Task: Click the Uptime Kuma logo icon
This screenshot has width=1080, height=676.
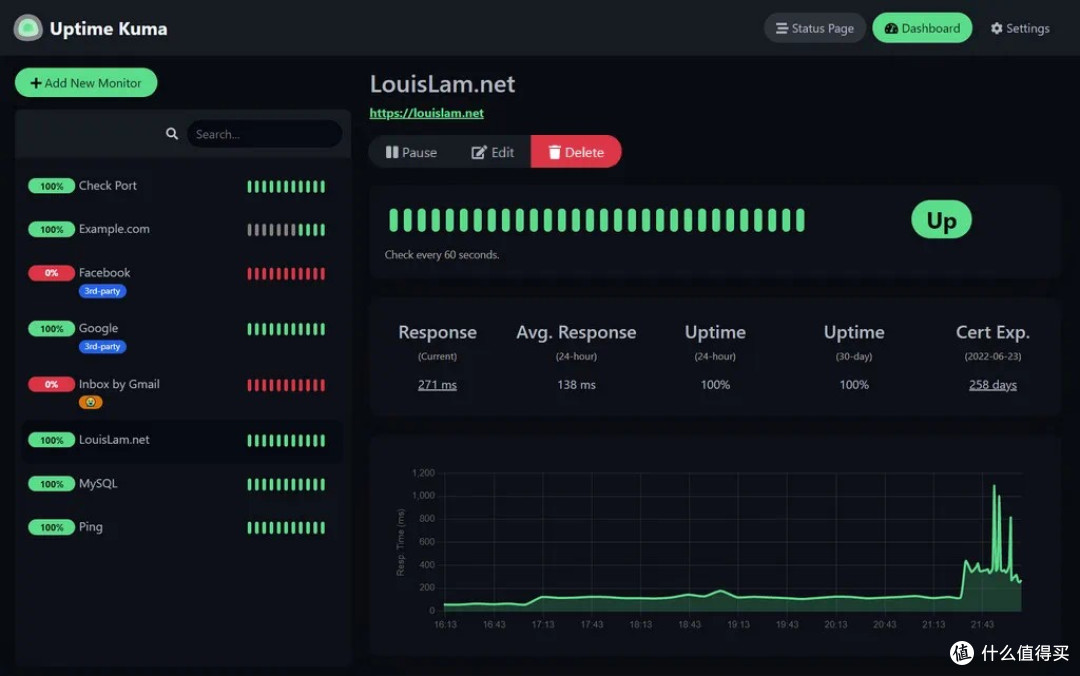Action: tap(28, 28)
